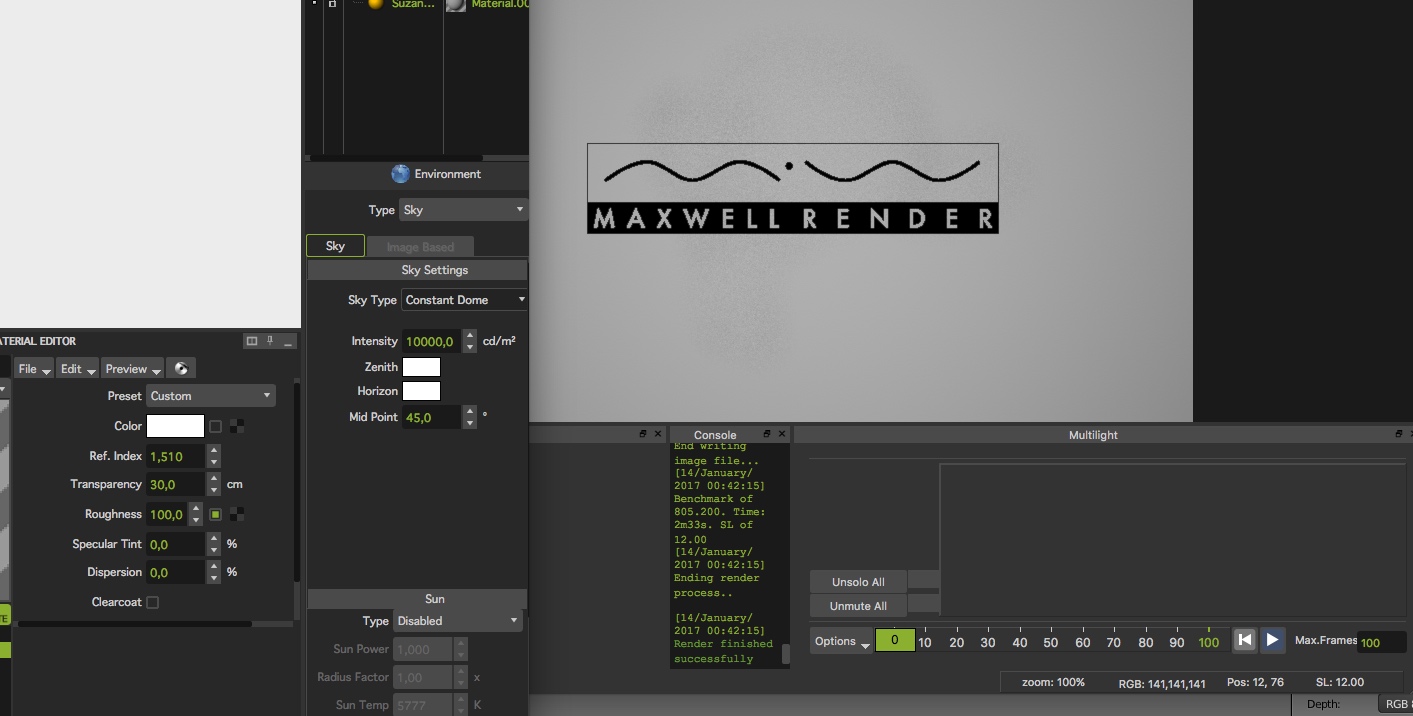Switch to the Image Based tab

tap(420, 247)
